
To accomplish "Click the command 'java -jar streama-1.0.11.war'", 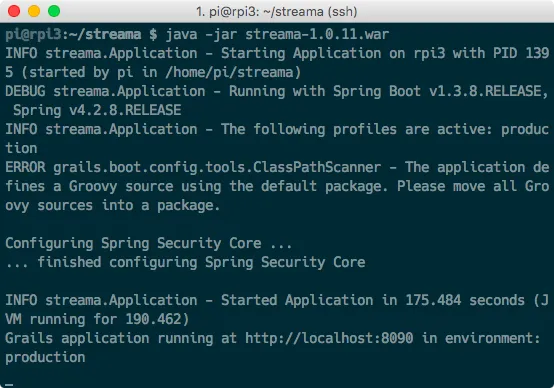I will coord(277,35).
